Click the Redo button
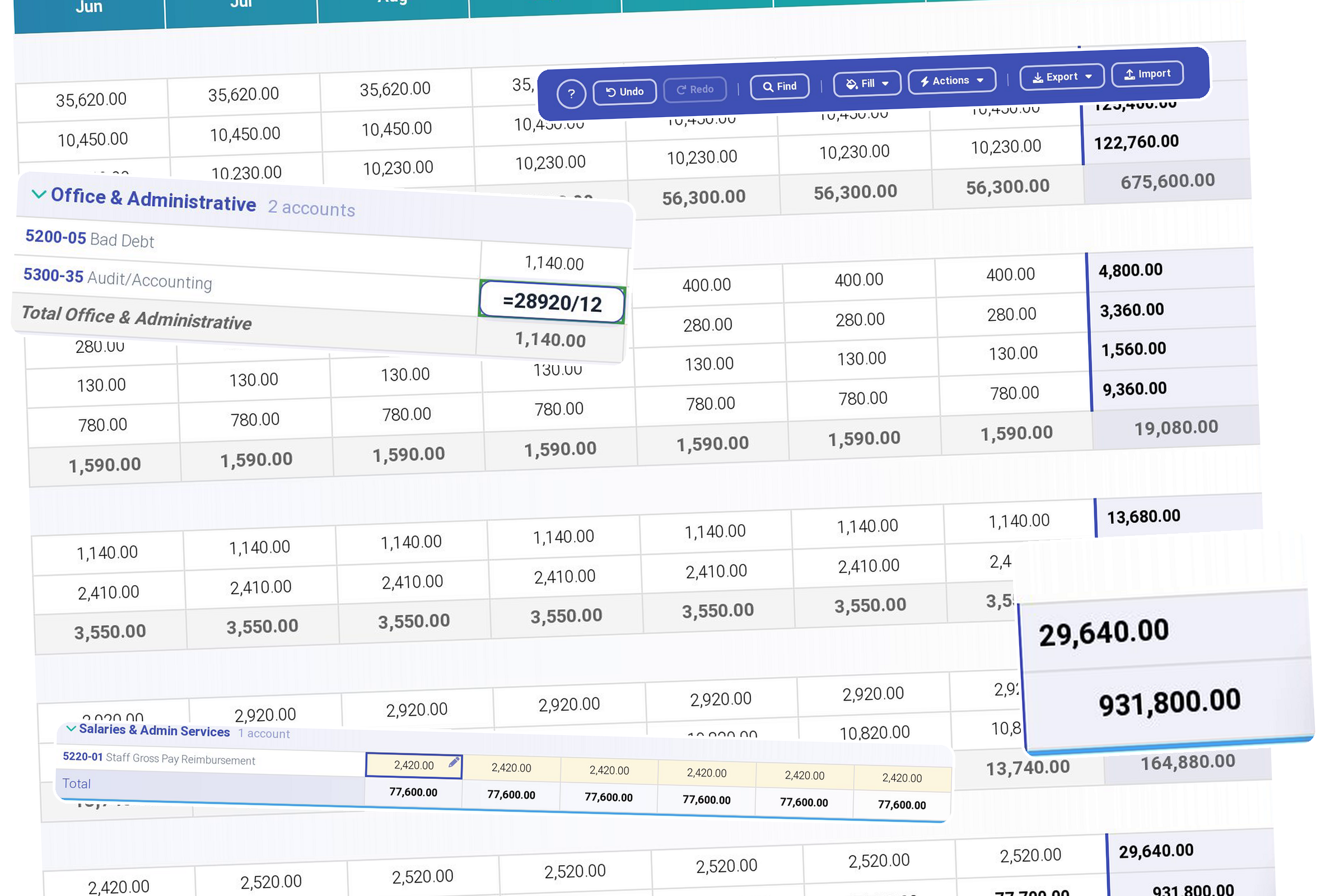 pyautogui.click(x=694, y=89)
